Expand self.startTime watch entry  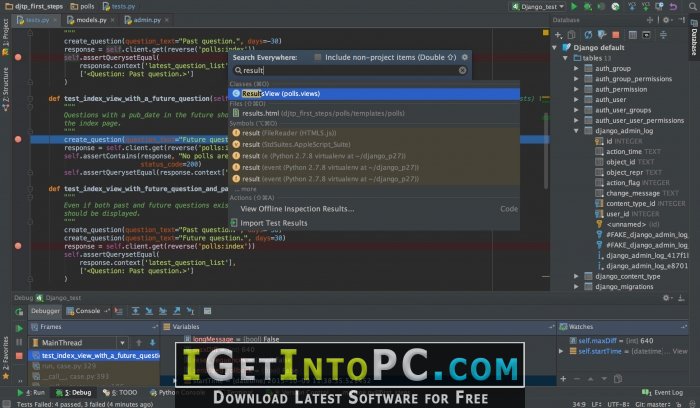point(561,351)
